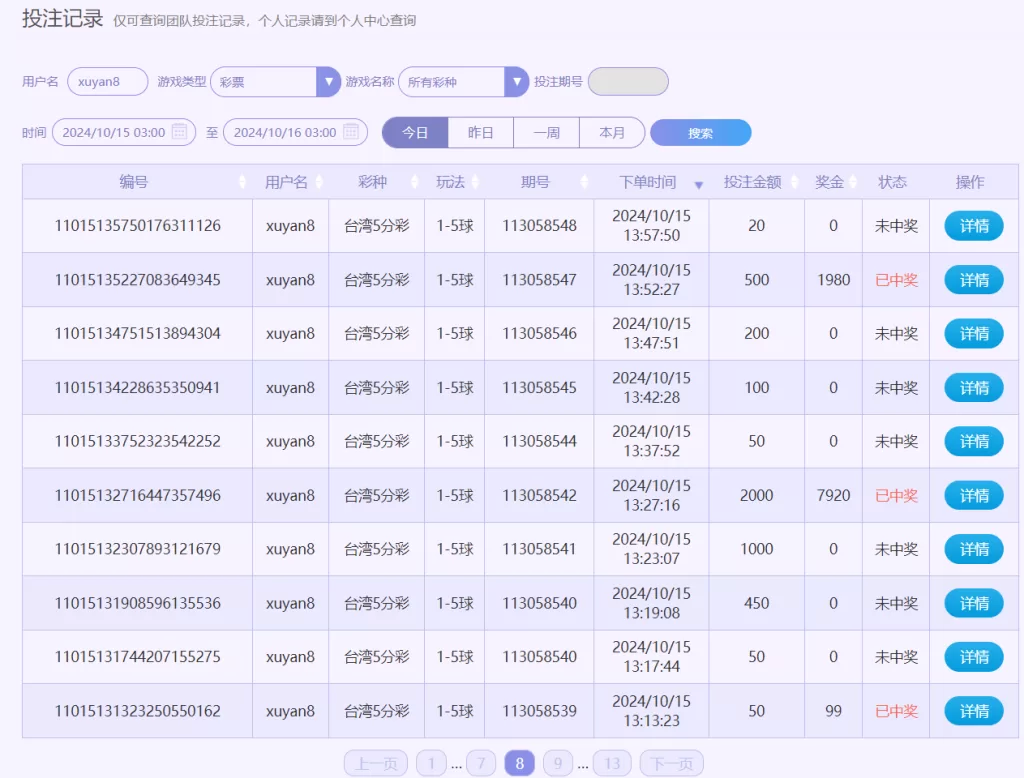Jump to page 9
The image size is (1024, 778).
[558, 763]
